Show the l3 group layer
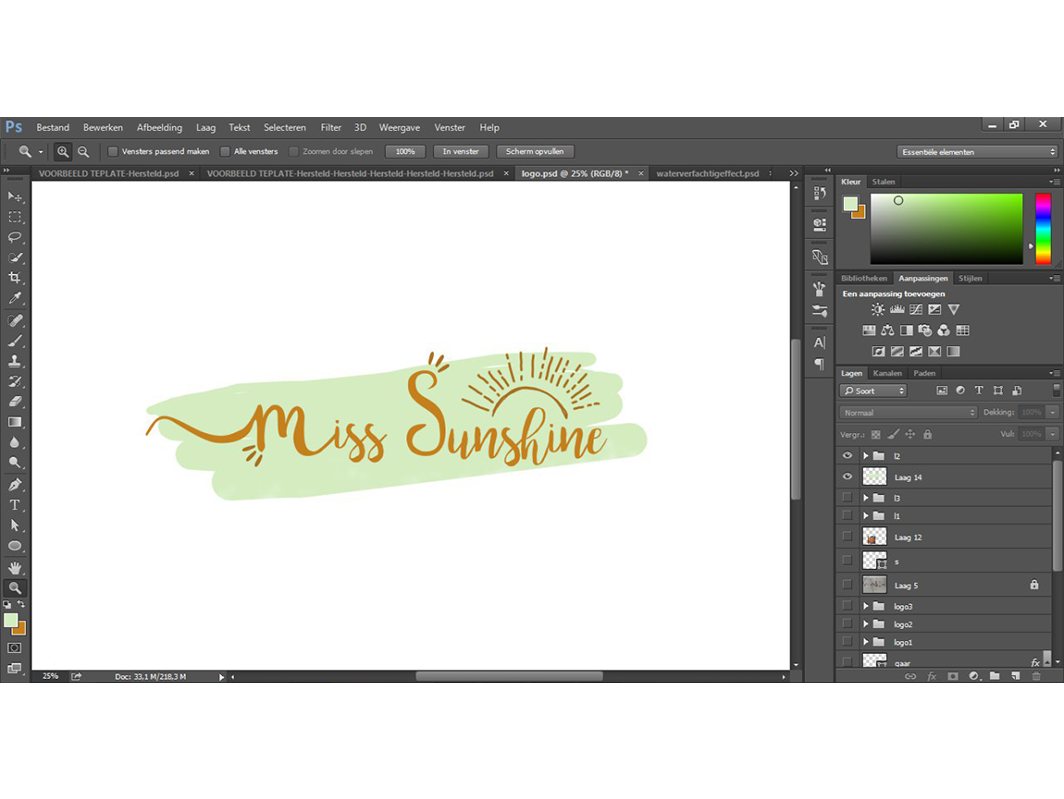The image size is (1064, 799). pos(847,498)
